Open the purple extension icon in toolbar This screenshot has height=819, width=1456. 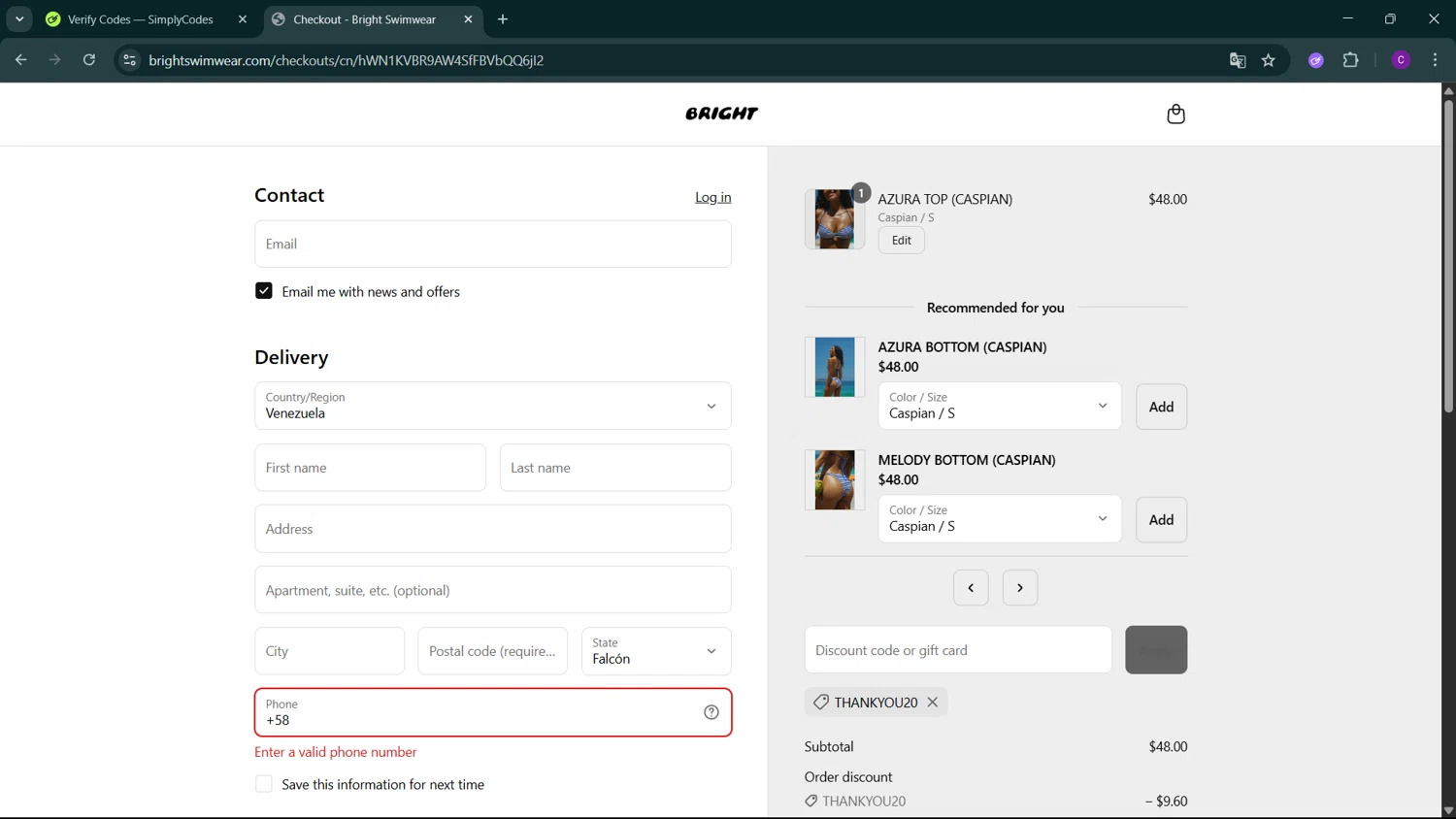(x=1316, y=60)
